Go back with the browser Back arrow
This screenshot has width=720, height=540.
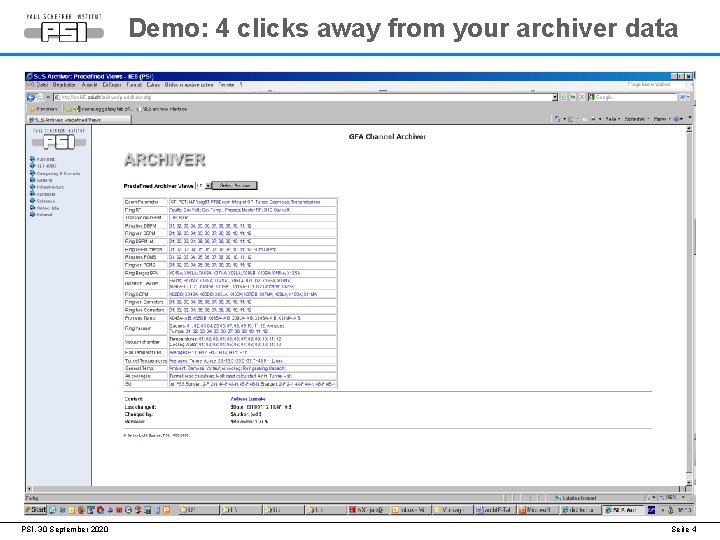pyautogui.click(x=31, y=97)
